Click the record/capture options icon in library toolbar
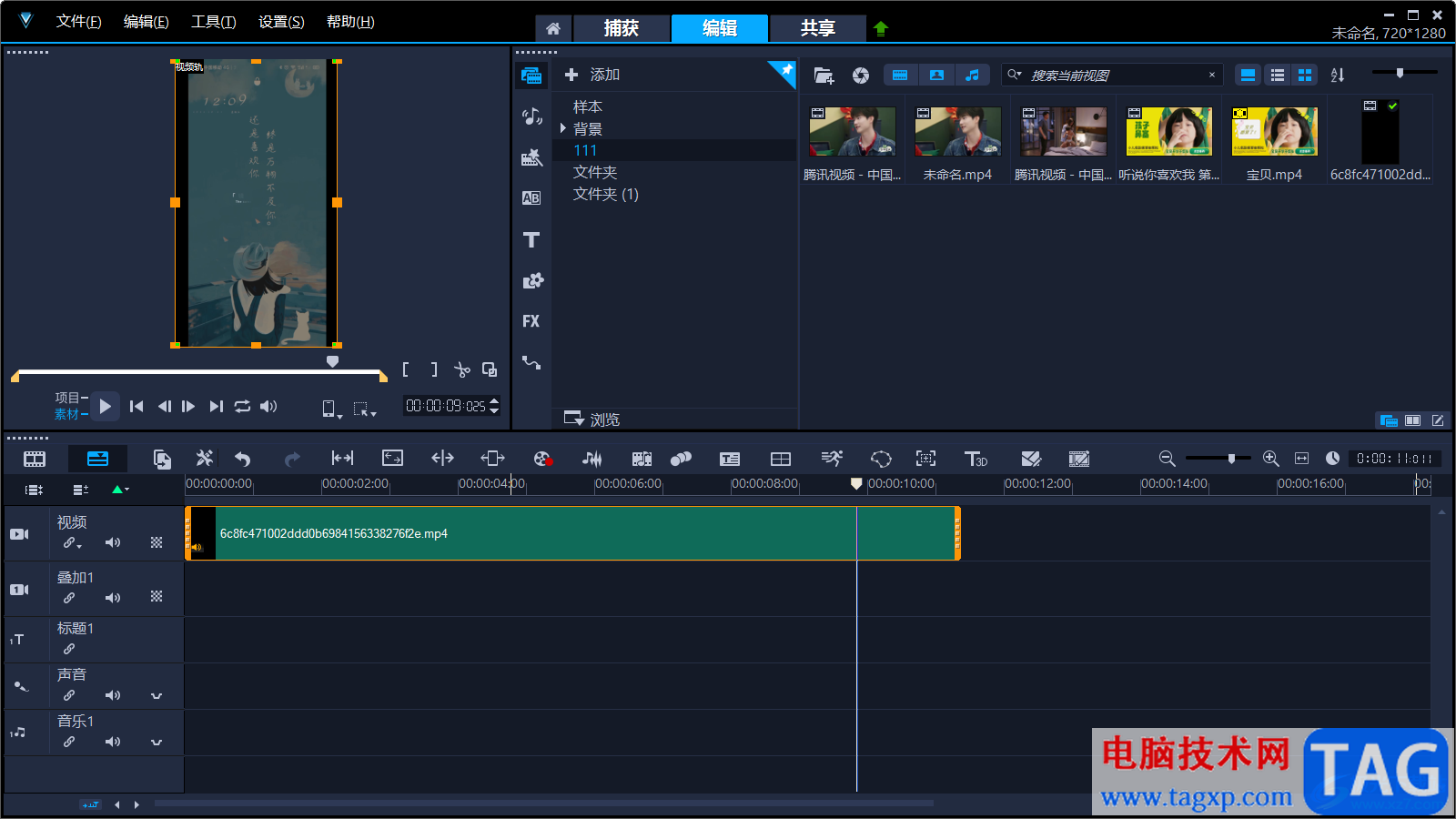The height and width of the screenshot is (819, 1456). click(x=861, y=76)
